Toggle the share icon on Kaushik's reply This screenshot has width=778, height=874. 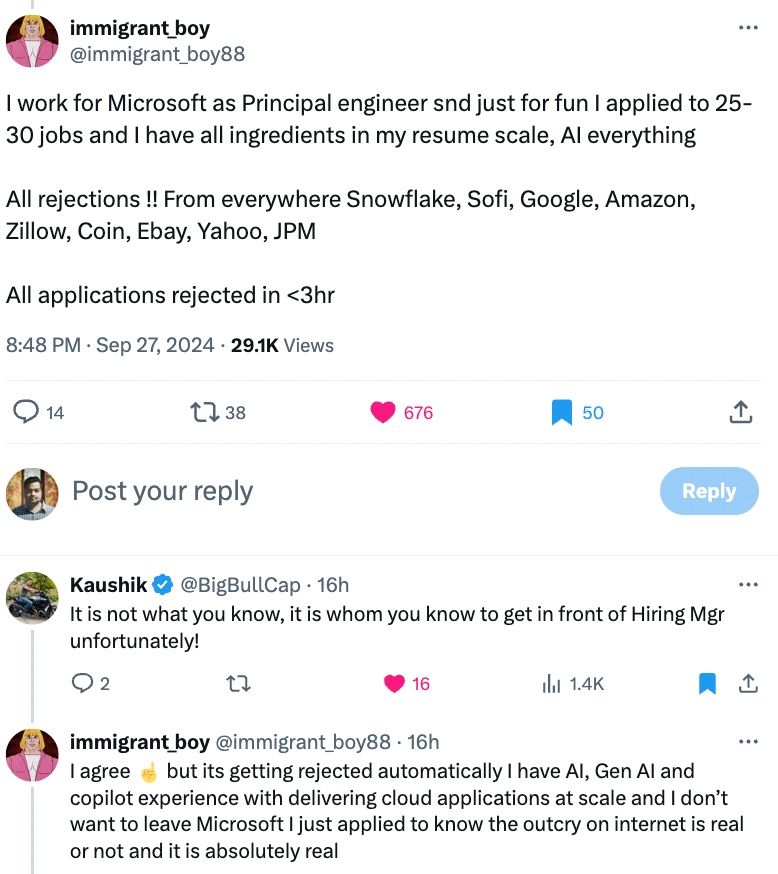coord(750,684)
